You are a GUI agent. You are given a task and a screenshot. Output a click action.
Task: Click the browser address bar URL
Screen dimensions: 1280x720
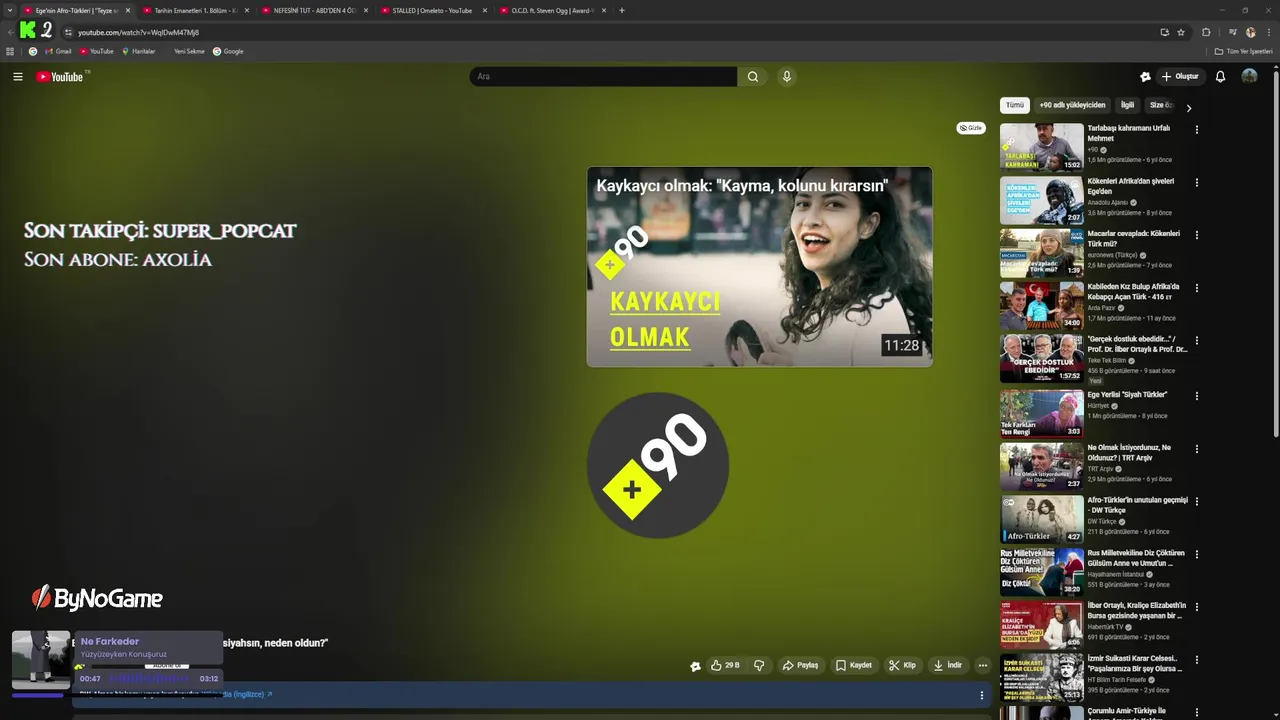point(138,32)
